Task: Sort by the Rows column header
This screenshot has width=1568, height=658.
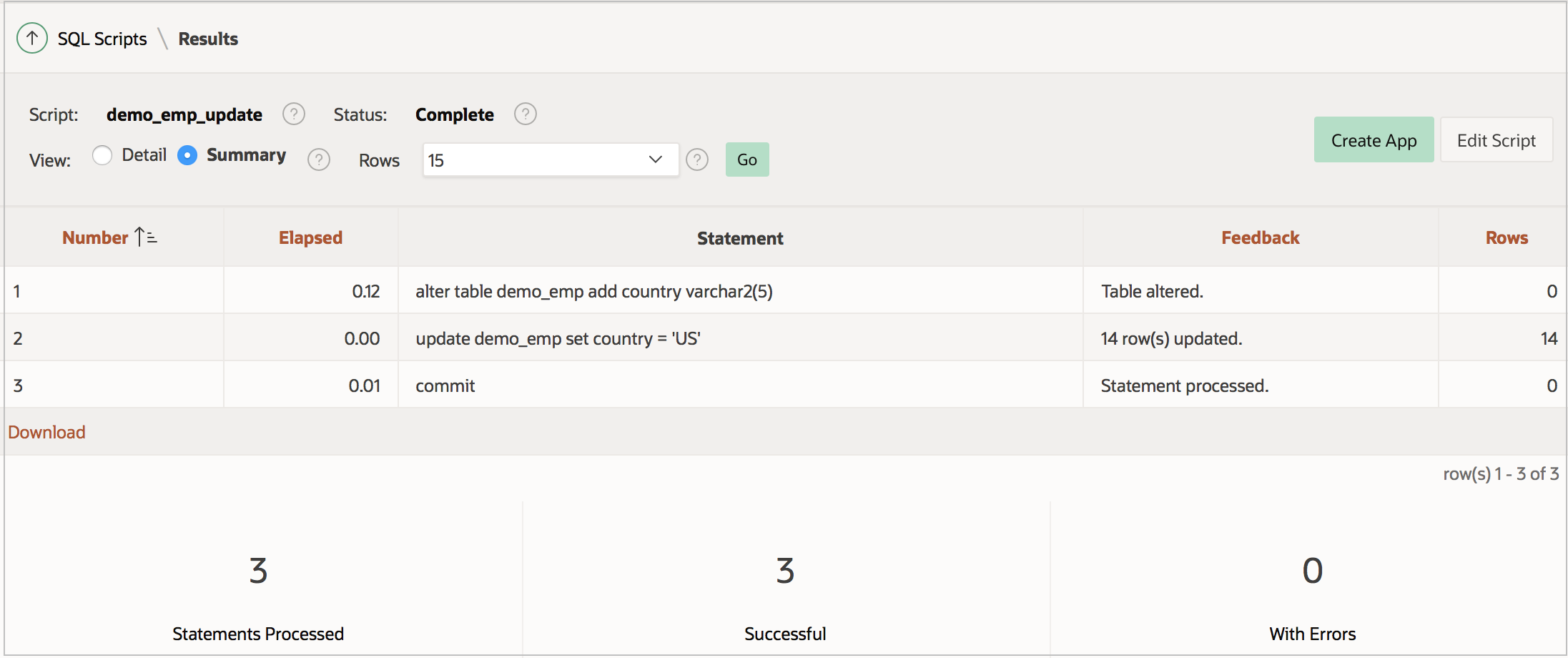Action: tap(1507, 238)
